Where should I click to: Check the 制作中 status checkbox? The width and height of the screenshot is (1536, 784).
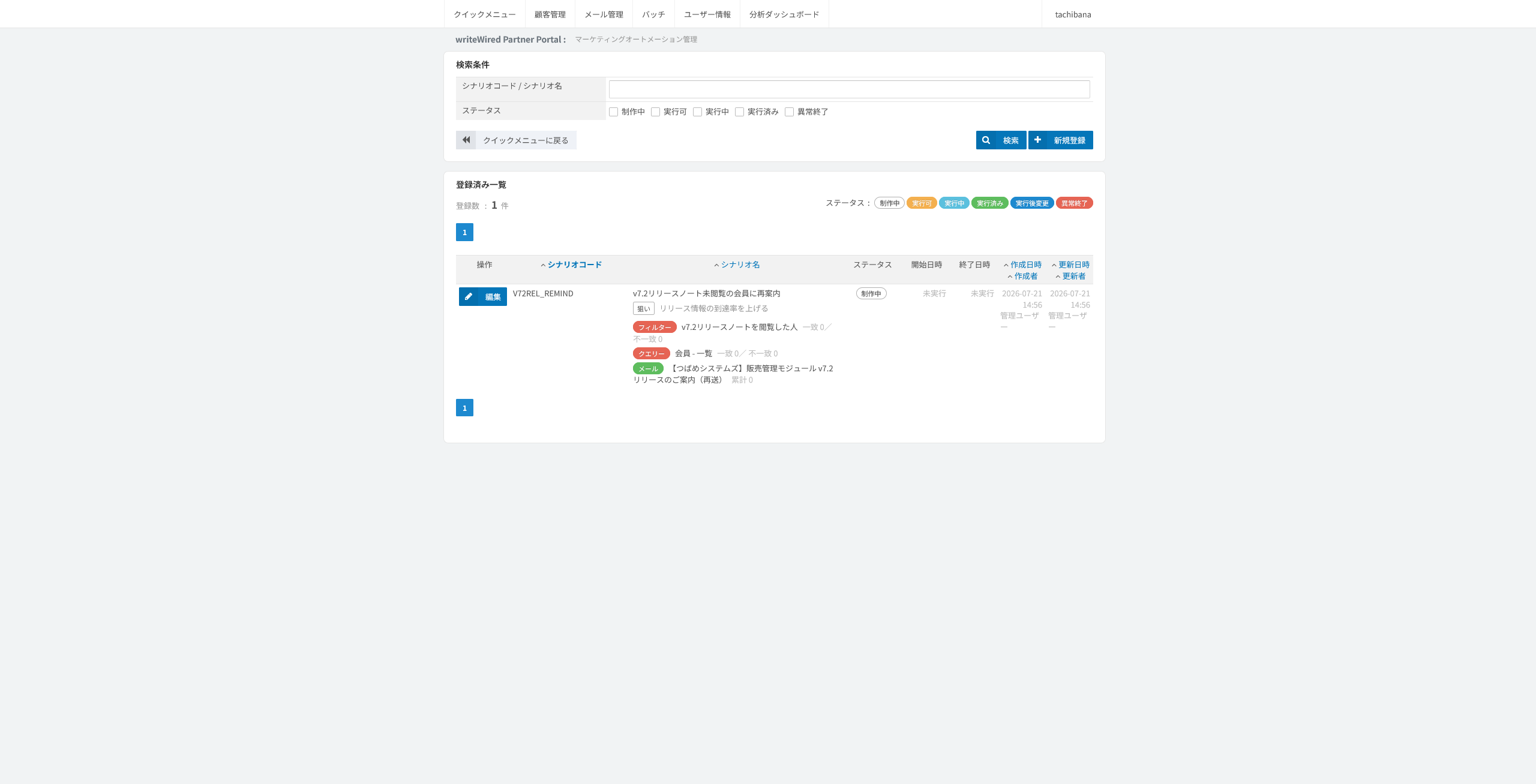pos(613,112)
